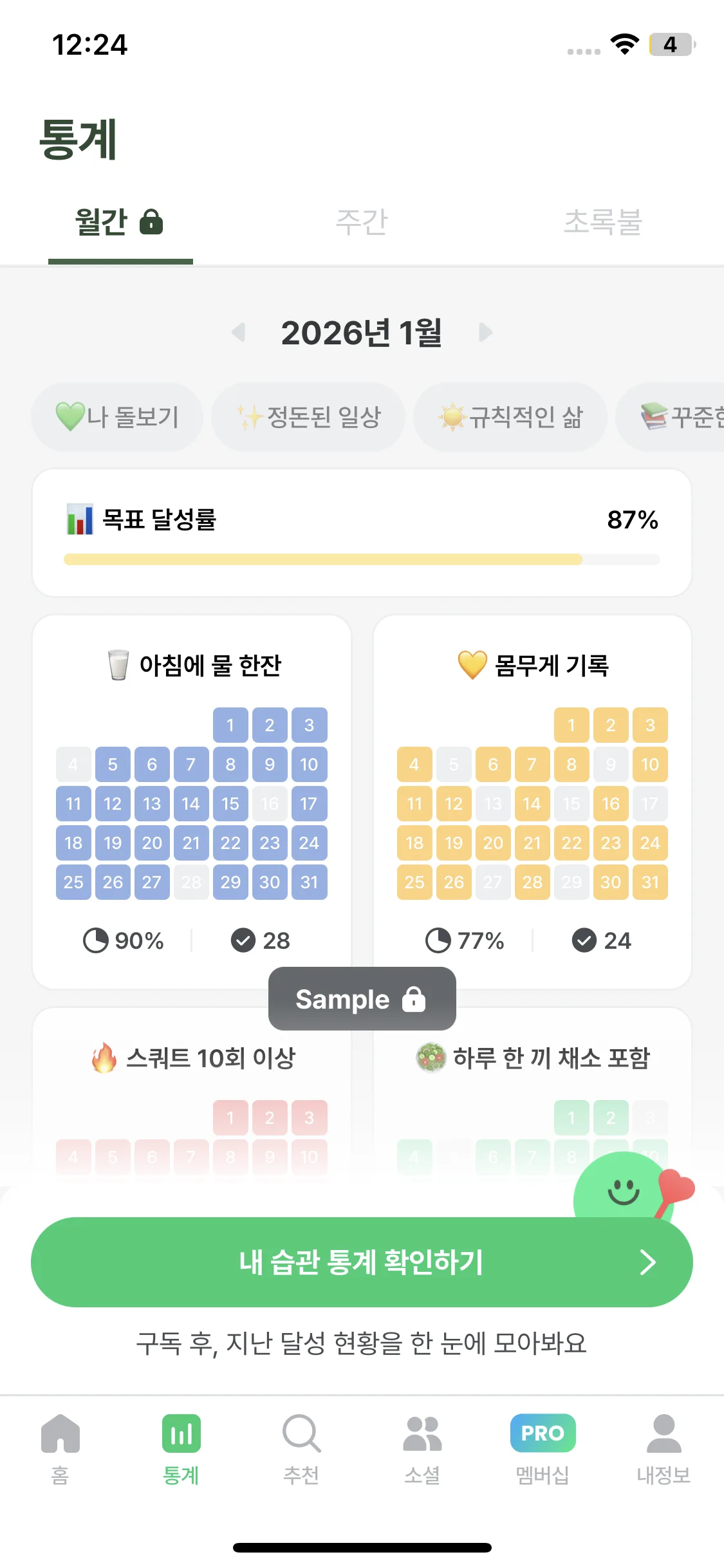Tap the 통계 statistics bar-chart icon
This screenshot has height=1568, width=724.
click(181, 1433)
